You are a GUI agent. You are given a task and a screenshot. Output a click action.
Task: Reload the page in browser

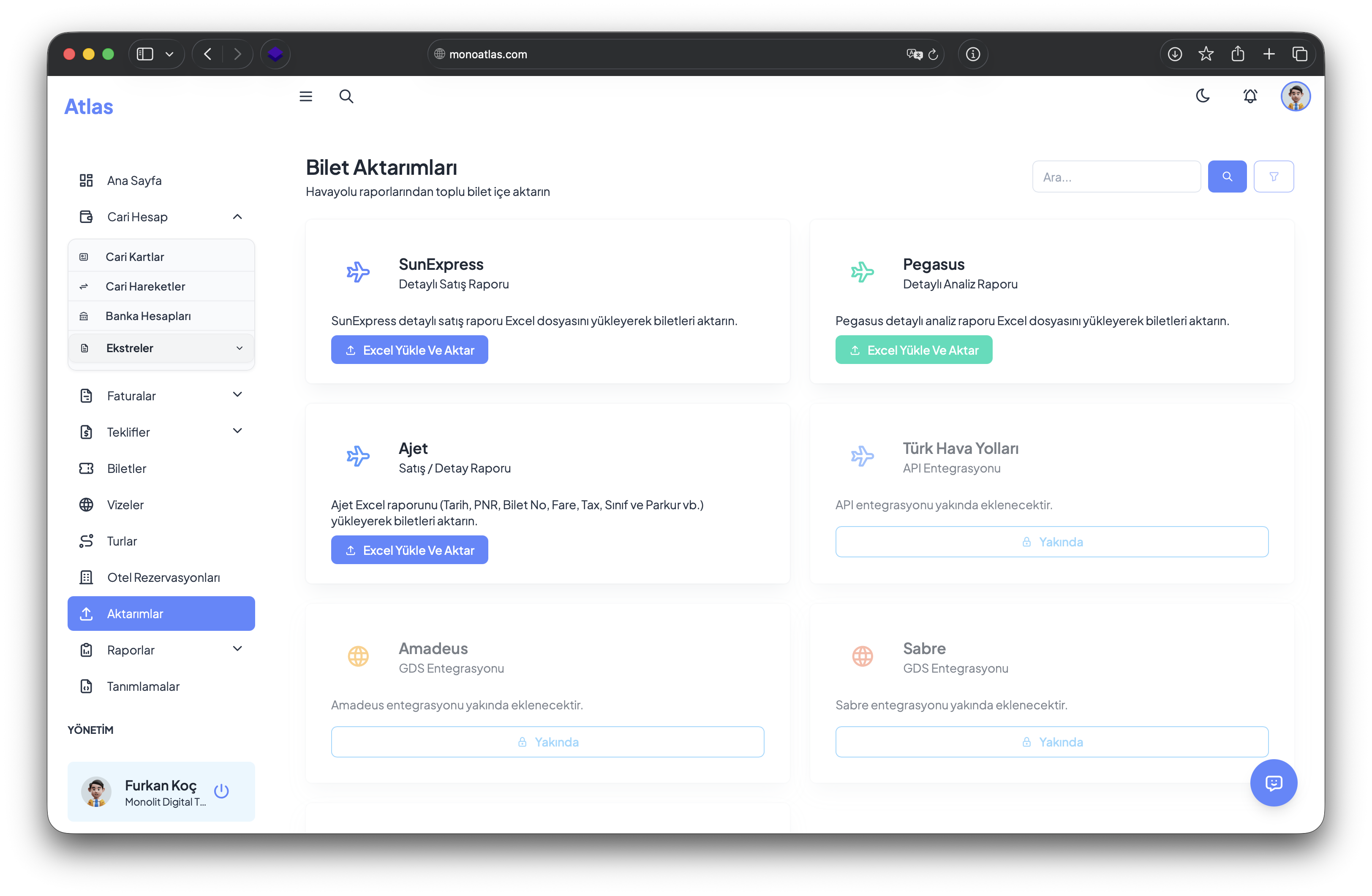pyautogui.click(x=933, y=54)
